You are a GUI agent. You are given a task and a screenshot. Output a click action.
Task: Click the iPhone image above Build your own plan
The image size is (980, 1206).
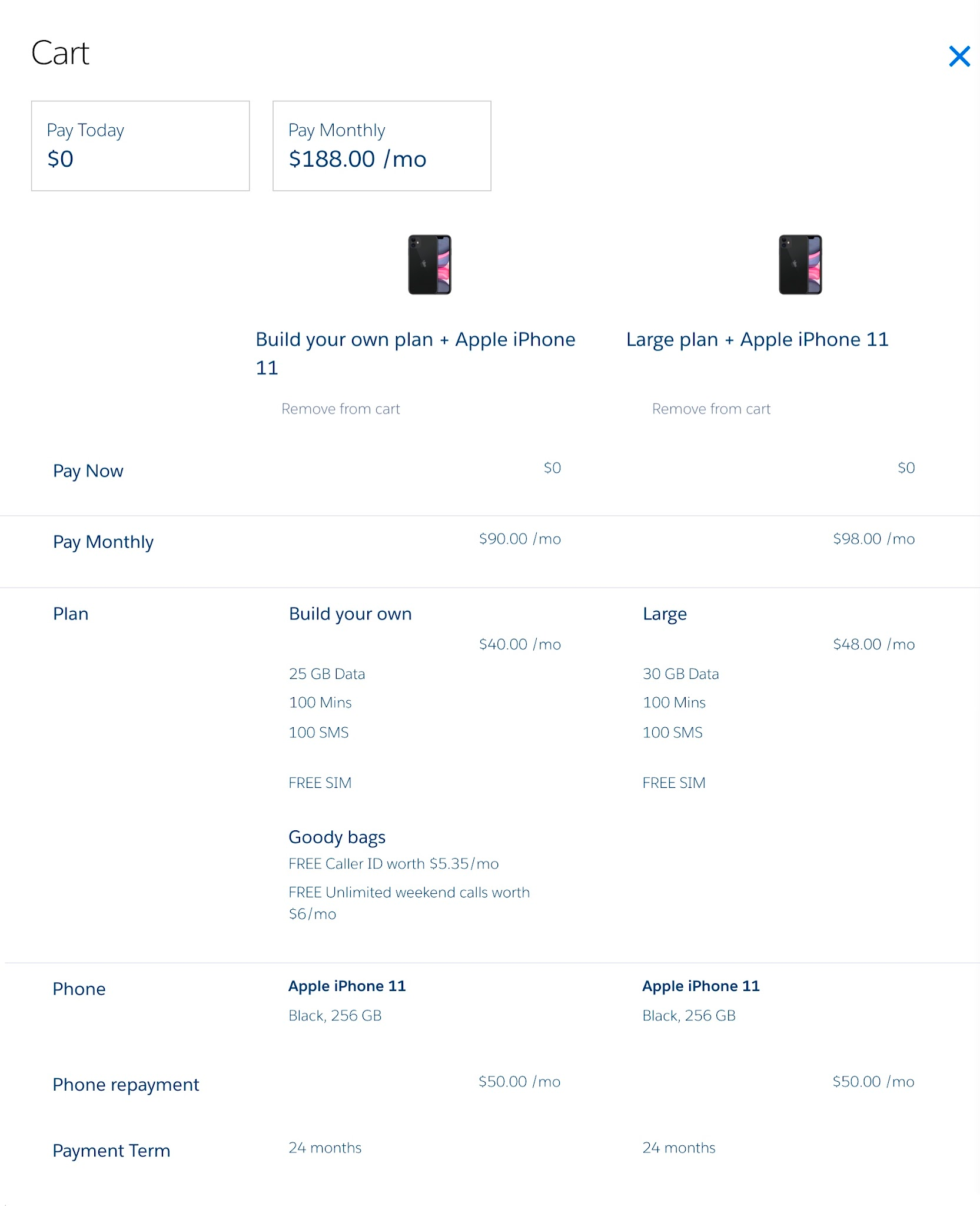[430, 264]
